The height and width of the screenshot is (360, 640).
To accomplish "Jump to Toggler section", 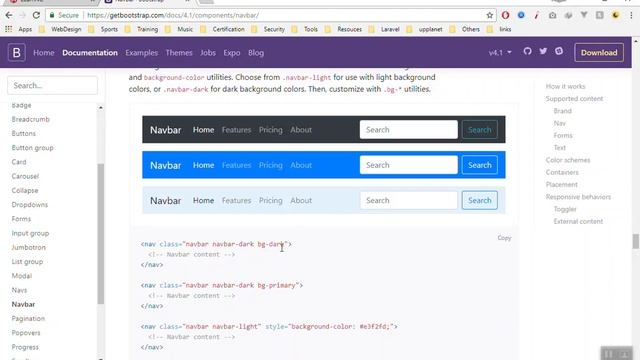I will point(565,209).
